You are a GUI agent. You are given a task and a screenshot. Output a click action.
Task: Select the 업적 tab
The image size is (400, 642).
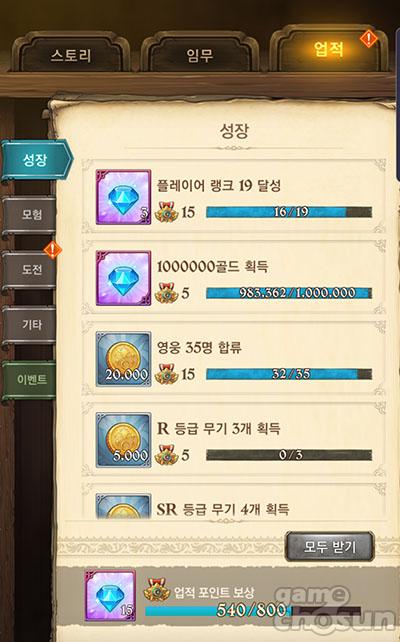coord(329,49)
